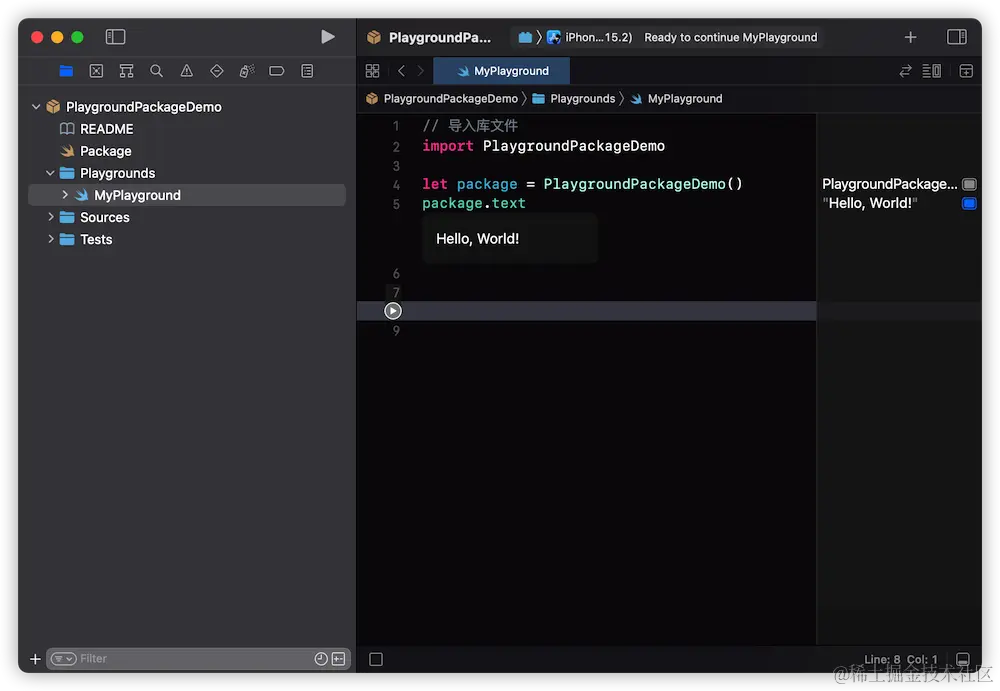1000x691 pixels.
Task: Select the PlaygroundPackageDemo package row
Action: point(187,107)
